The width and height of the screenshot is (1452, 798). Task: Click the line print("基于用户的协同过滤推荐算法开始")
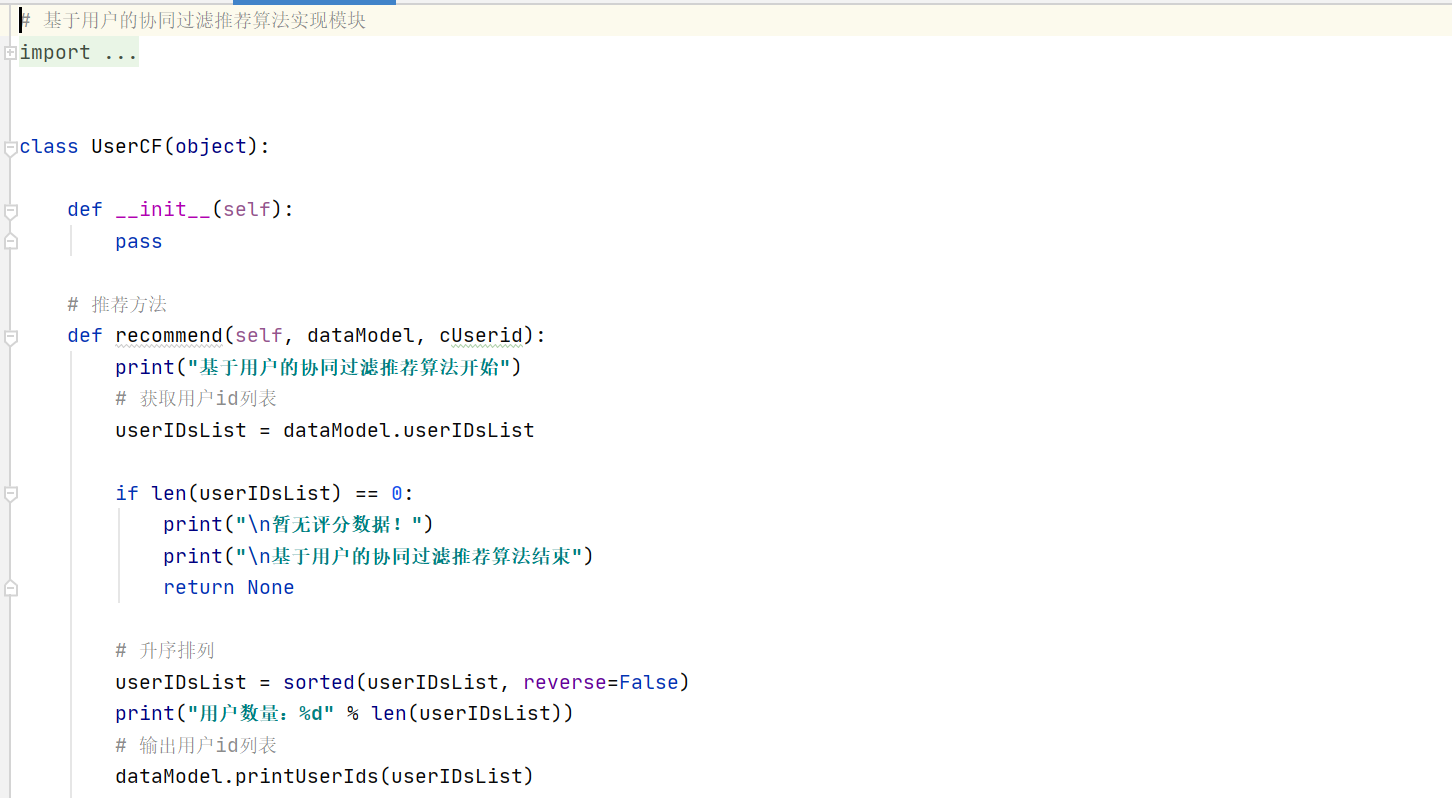pyautogui.click(x=319, y=367)
